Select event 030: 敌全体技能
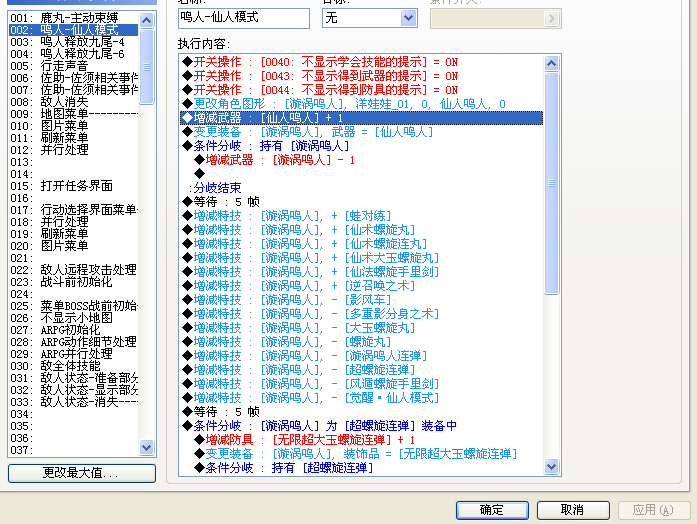 coord(73,366)
